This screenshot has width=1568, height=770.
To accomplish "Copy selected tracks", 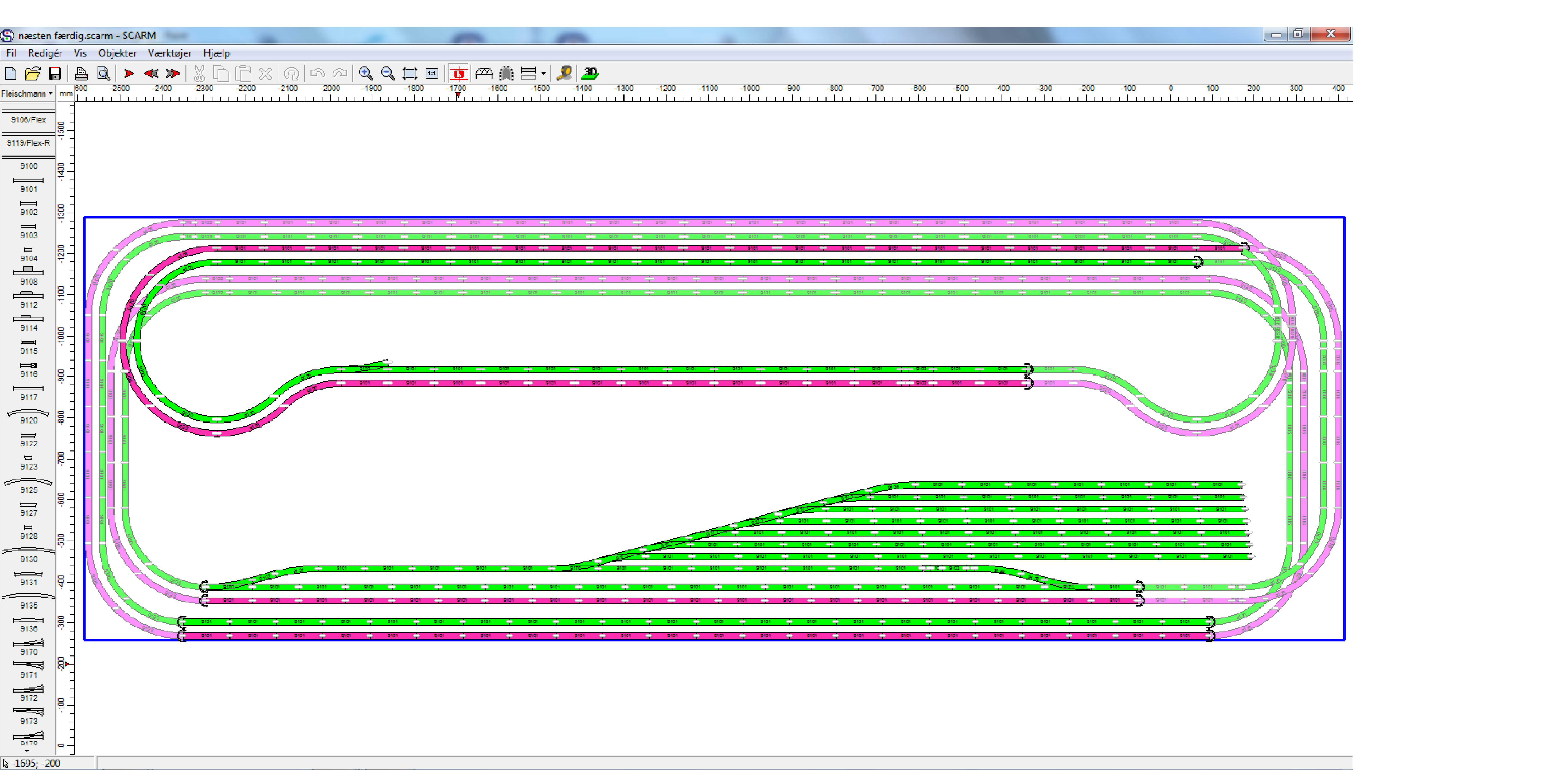I will point(222,74).
